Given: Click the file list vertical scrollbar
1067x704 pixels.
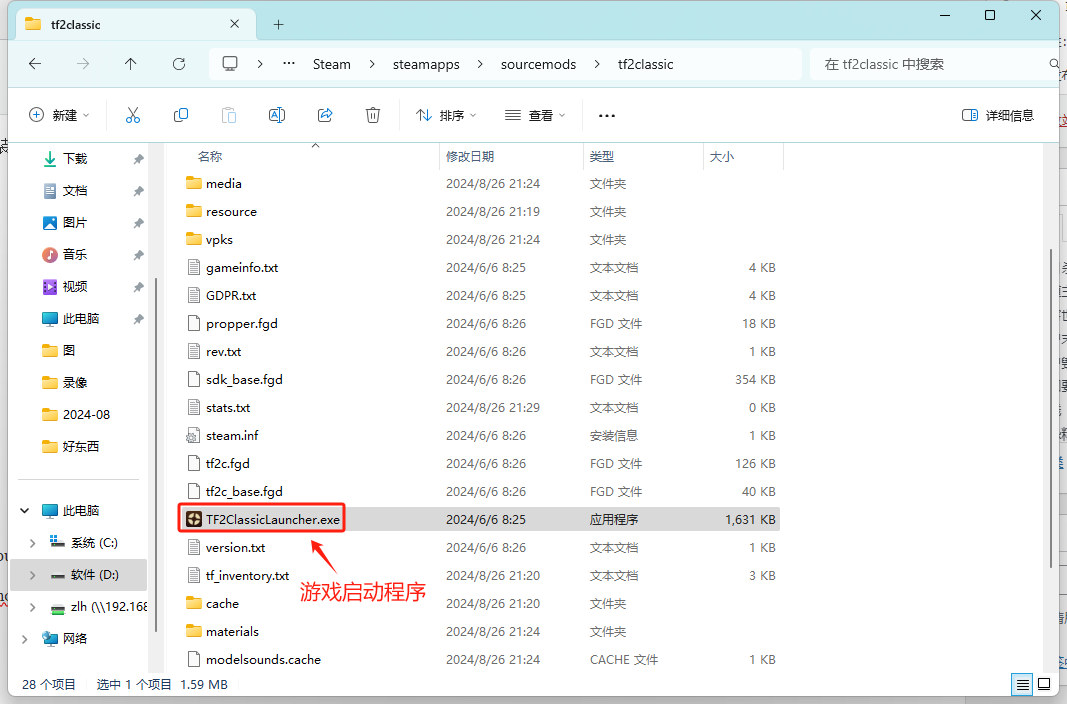Looking at the screenshot, I should click(1051, 408).
